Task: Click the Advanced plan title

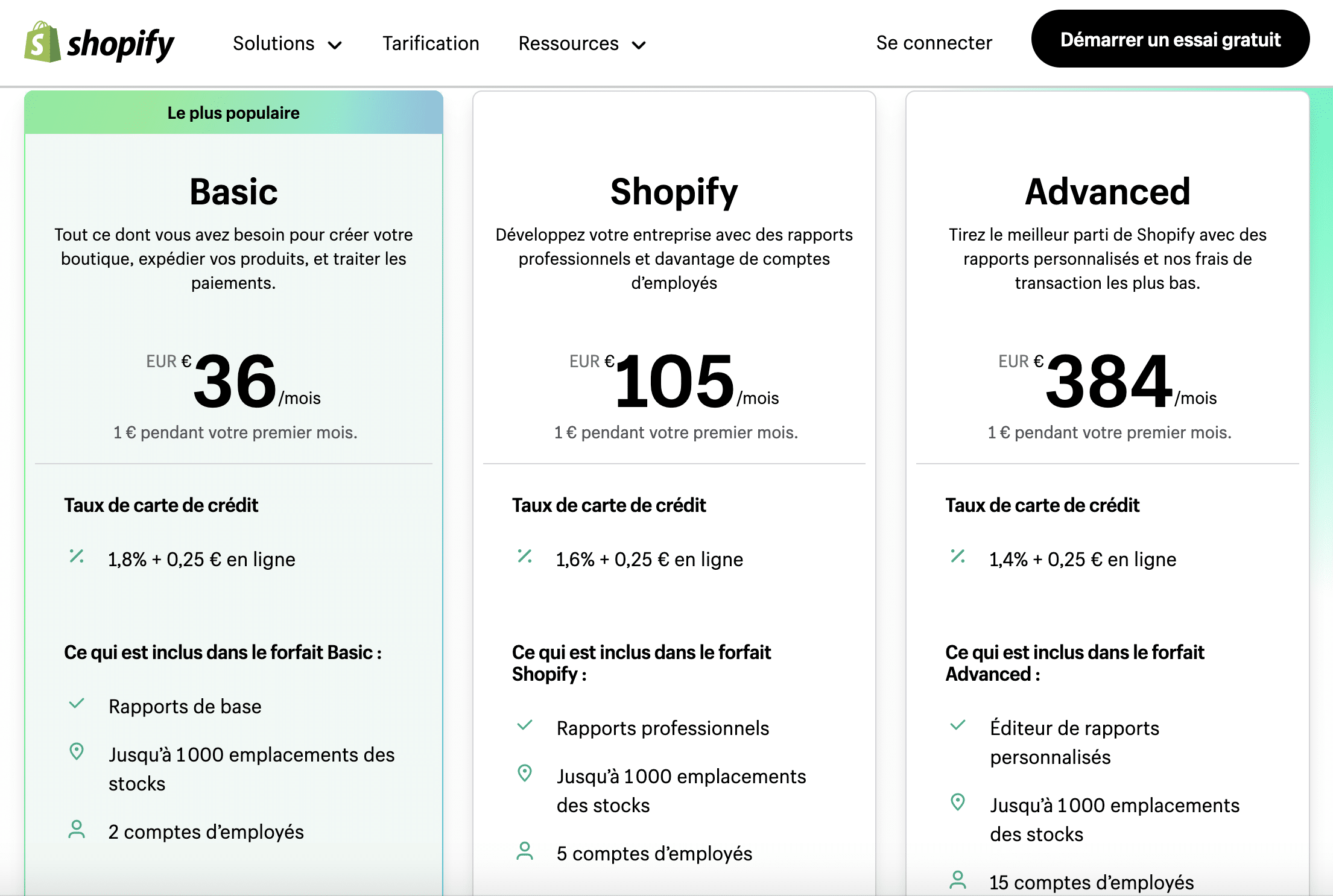Action: pyautogui.click(x=1107, y=192)
